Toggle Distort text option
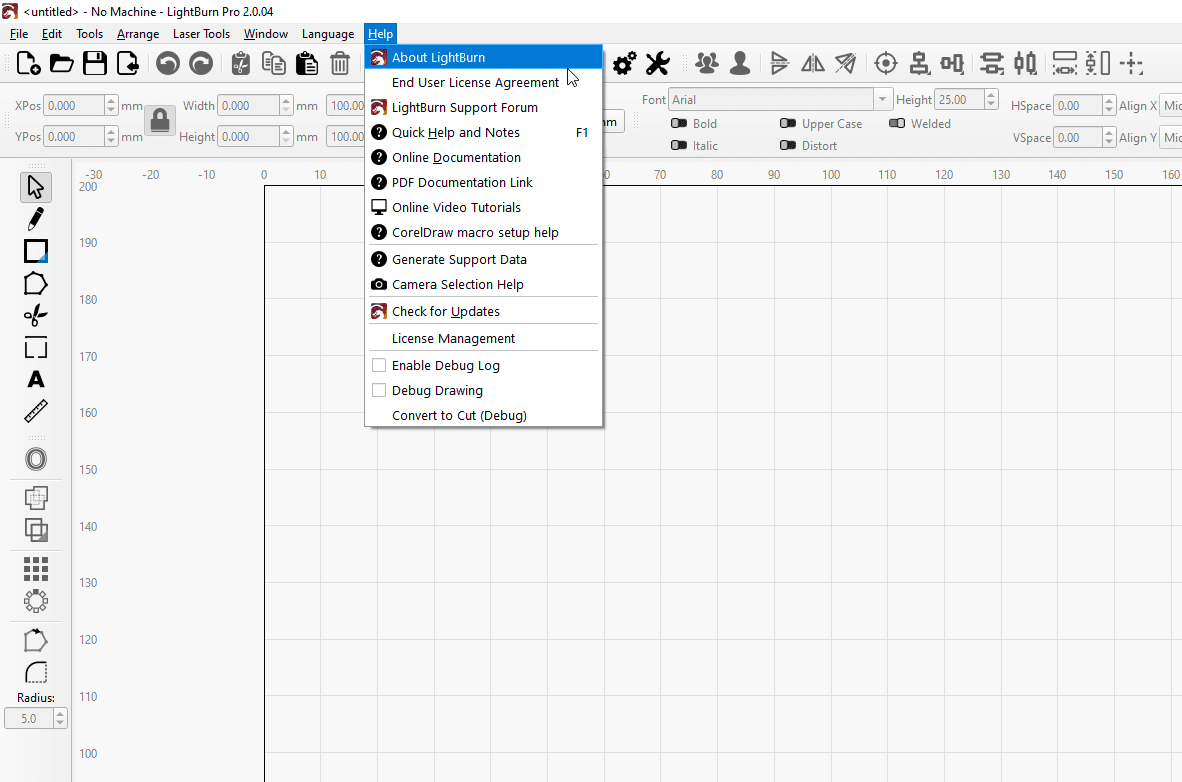The image size is (1182, 782). click(x=788, y=145)
